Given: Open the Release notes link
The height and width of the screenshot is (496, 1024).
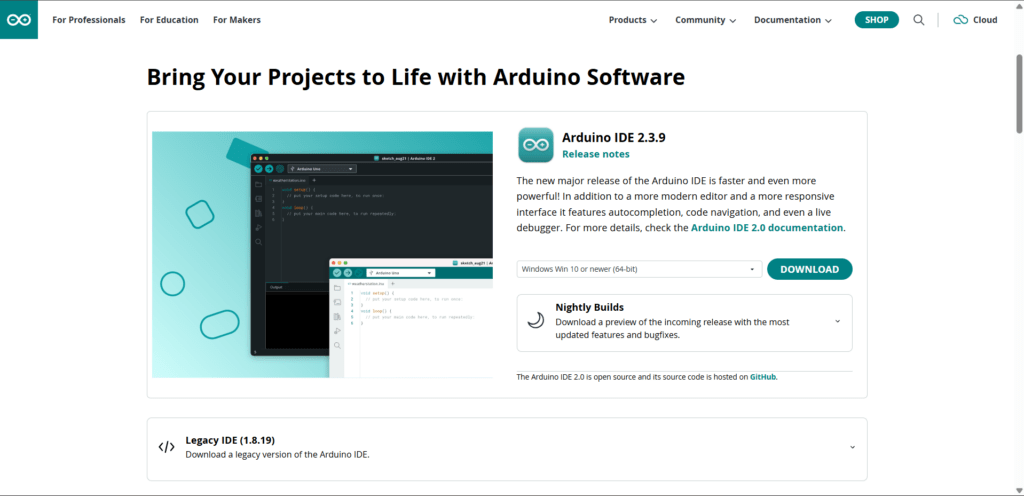Looking at the screenshot, I should 596,154.
